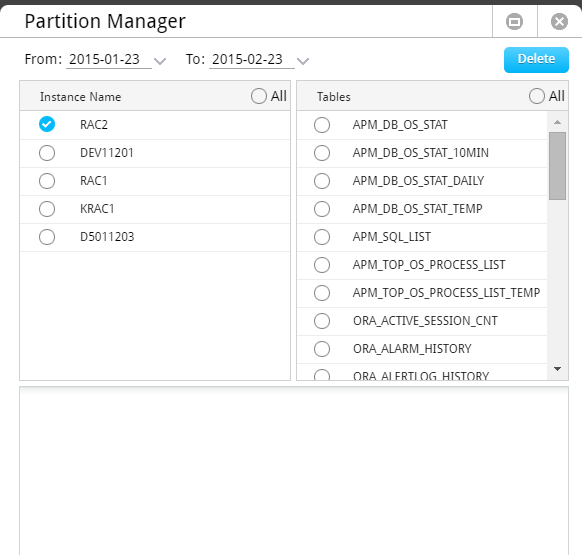
Task: Open the To date dropdown arrow
Action: click(x=303, y=61)
